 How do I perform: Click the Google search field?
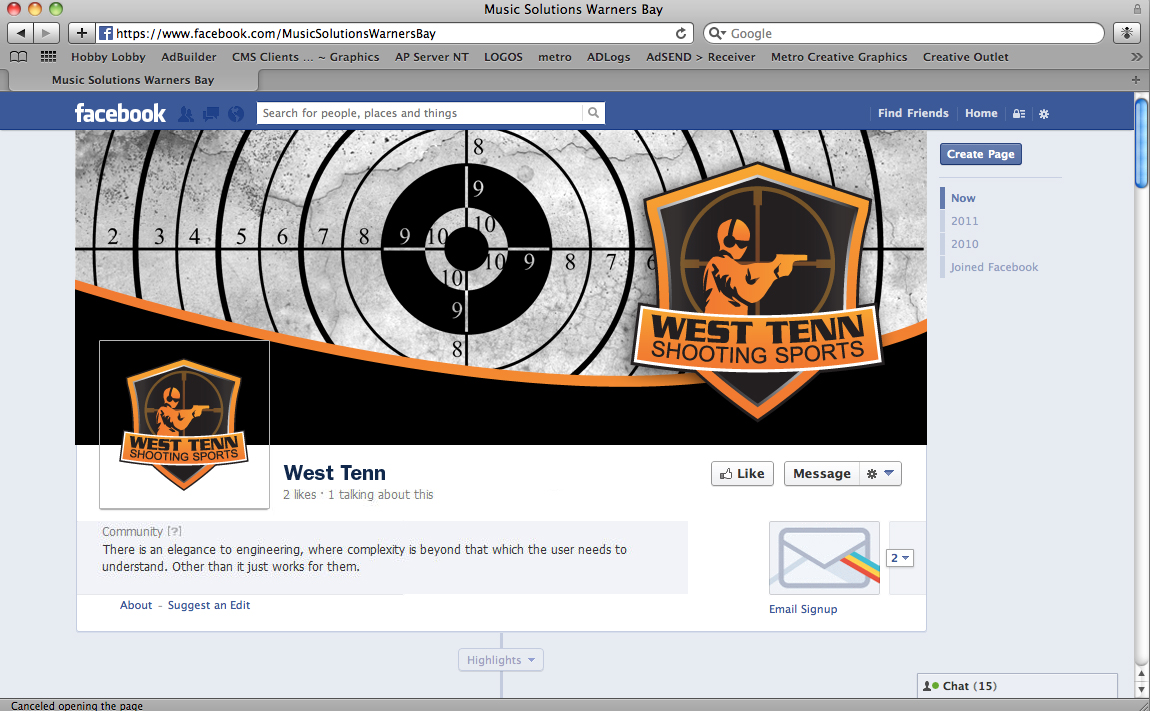pos(904,33)
